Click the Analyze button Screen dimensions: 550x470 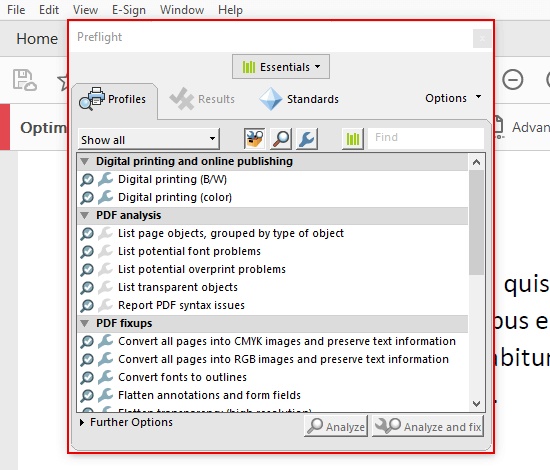(336, 426)
